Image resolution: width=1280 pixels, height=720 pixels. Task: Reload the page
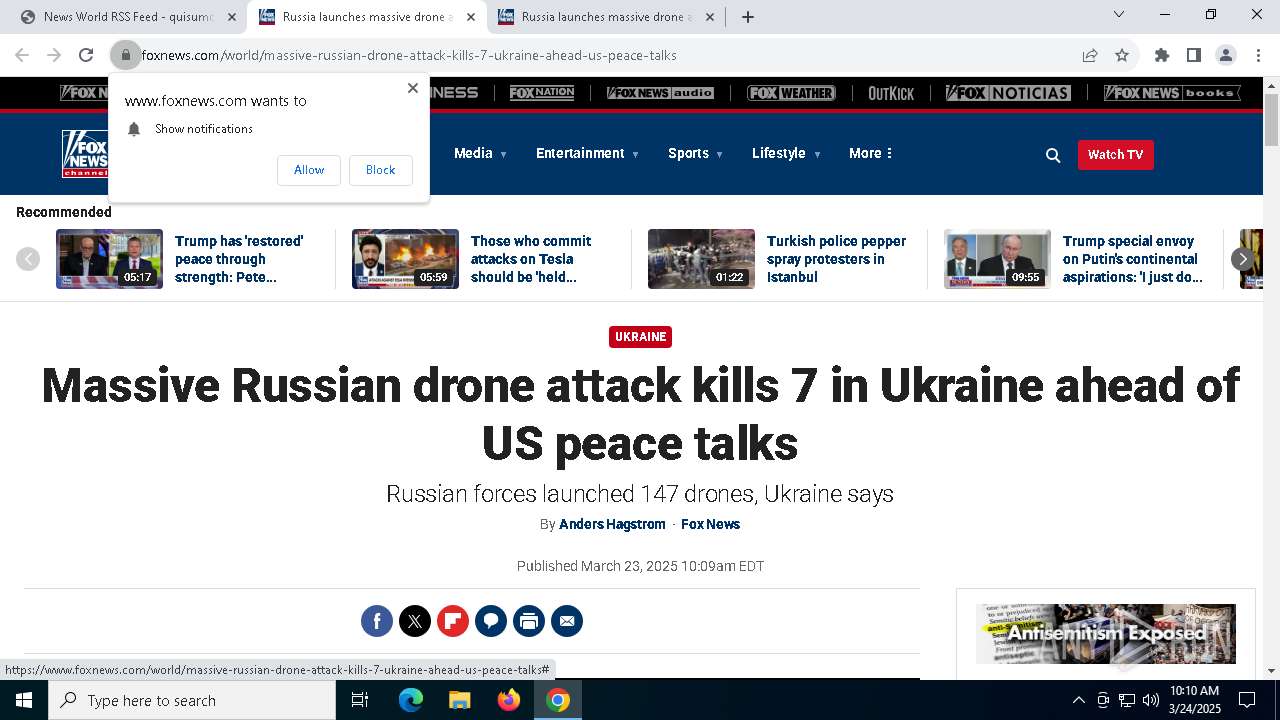pos(86,55)
